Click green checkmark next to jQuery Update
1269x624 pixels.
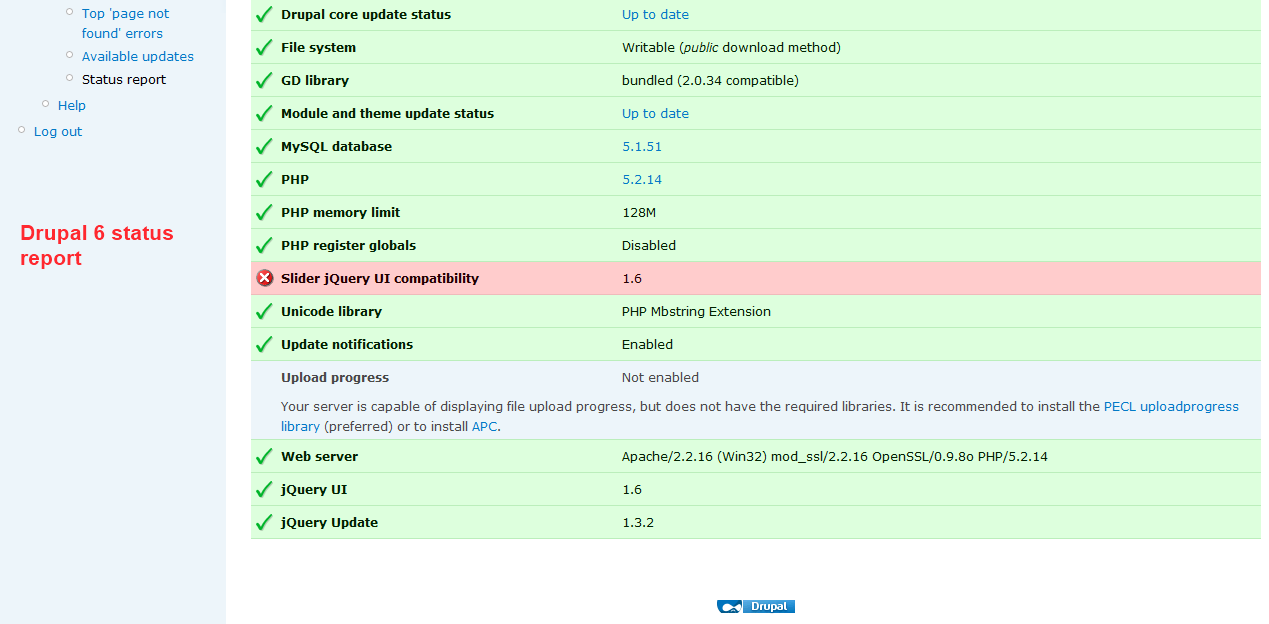[264, 523]
